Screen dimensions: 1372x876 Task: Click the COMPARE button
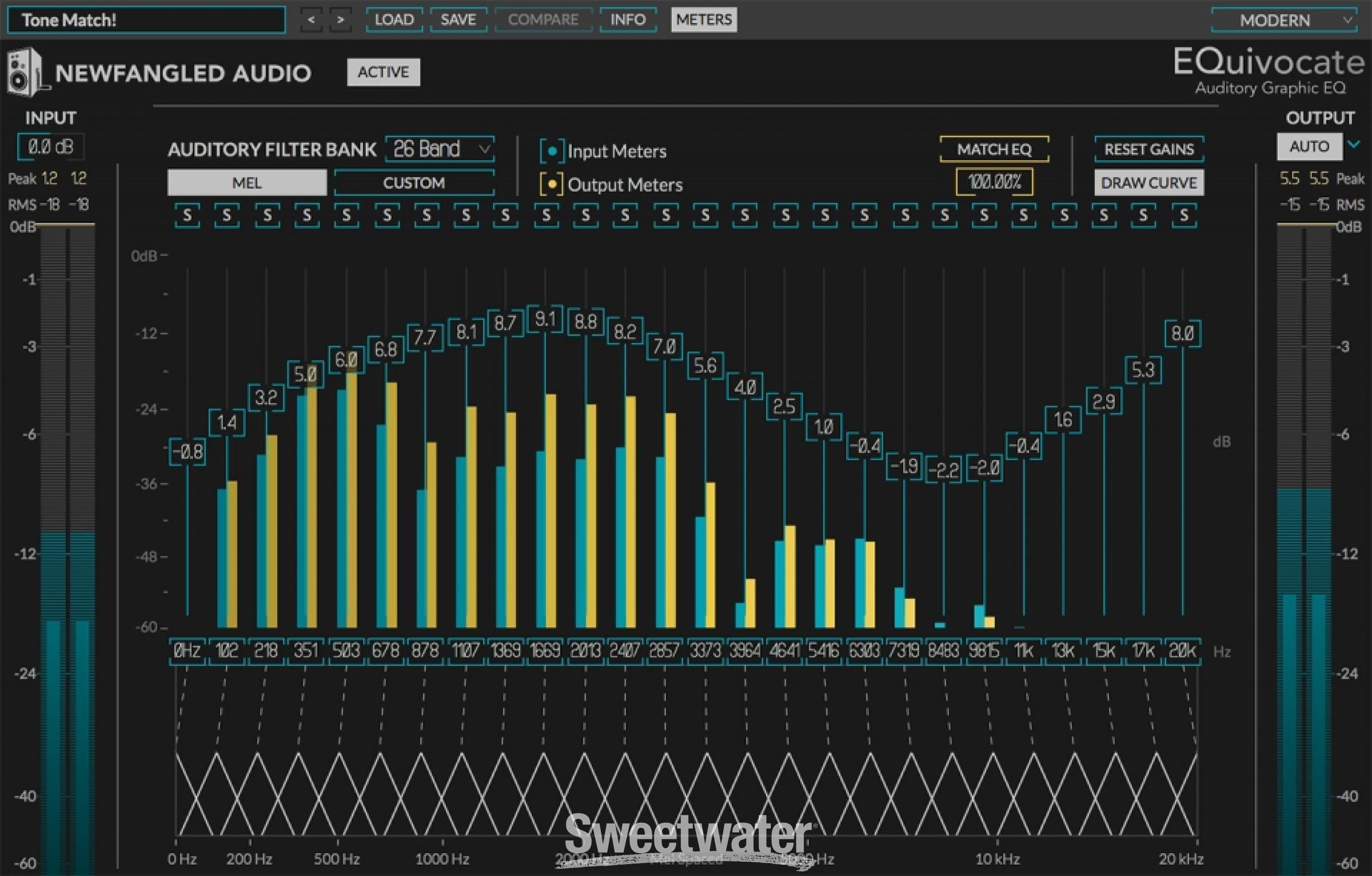(x=544, y=19)
